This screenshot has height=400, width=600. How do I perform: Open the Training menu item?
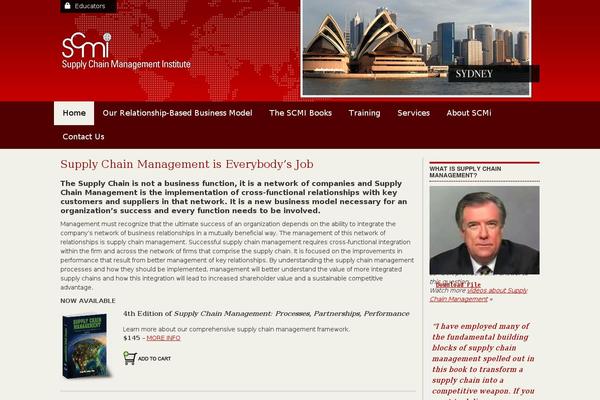click(x=364, y=113)
